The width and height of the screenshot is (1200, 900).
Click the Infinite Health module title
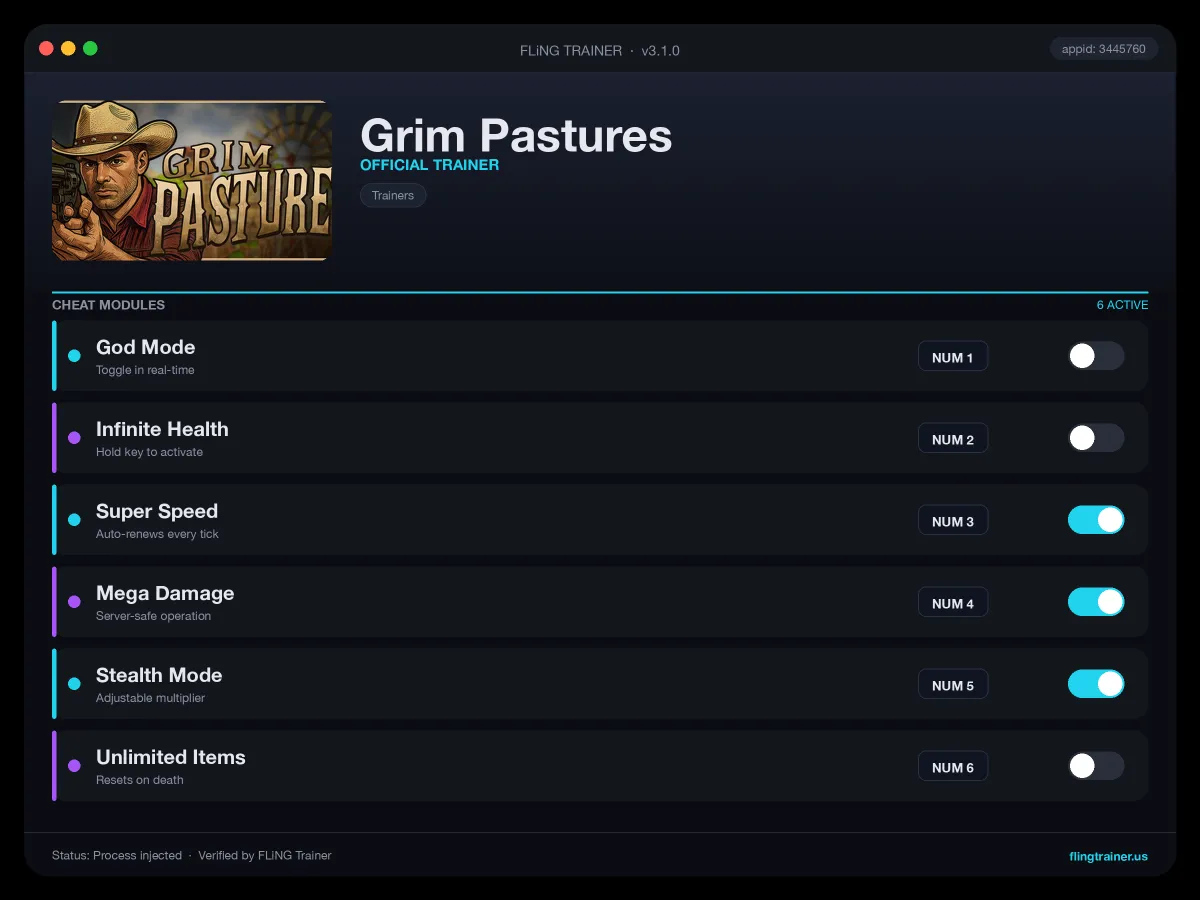click(x=162, y=429)
